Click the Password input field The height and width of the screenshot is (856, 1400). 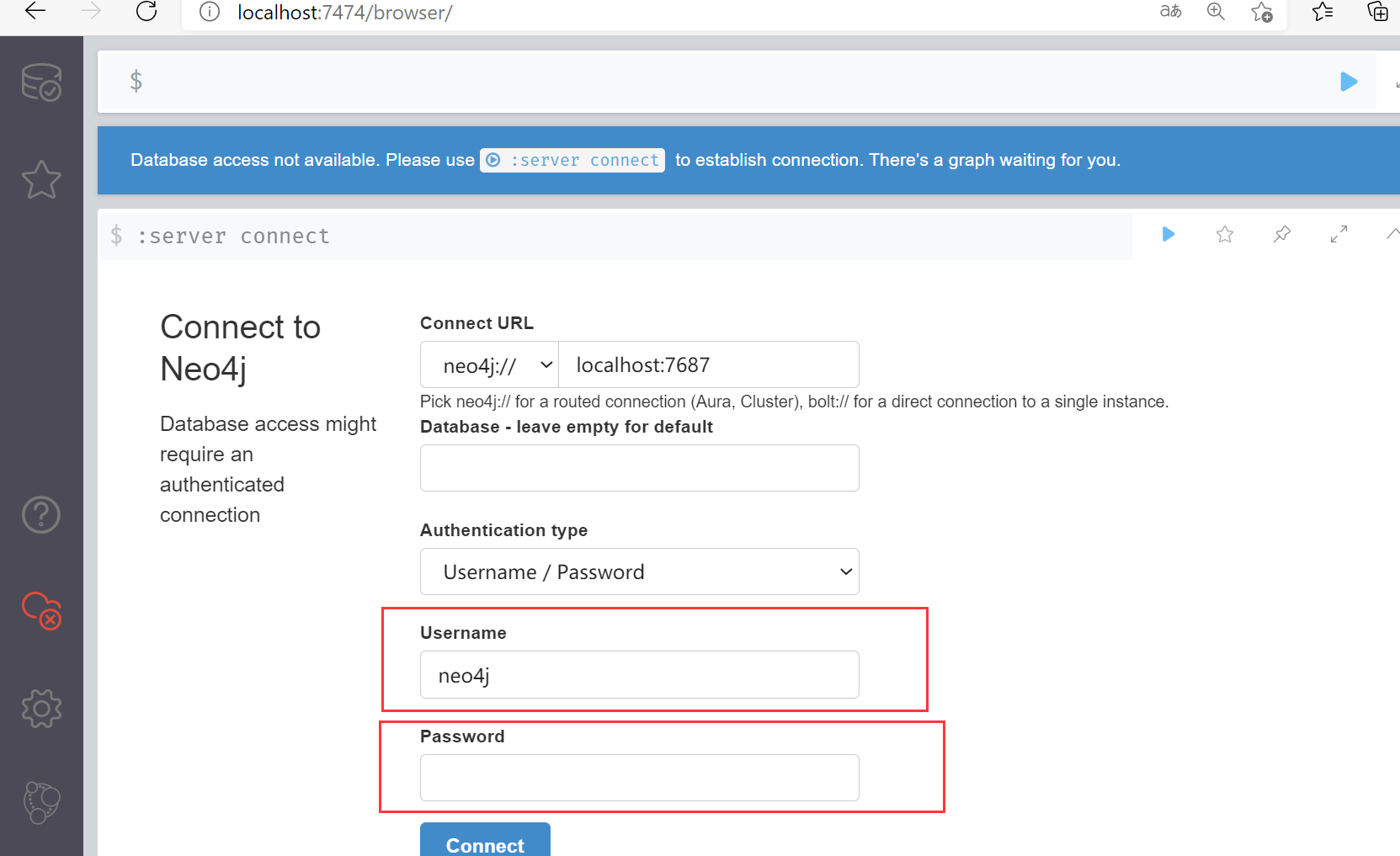tap(640, 778)
